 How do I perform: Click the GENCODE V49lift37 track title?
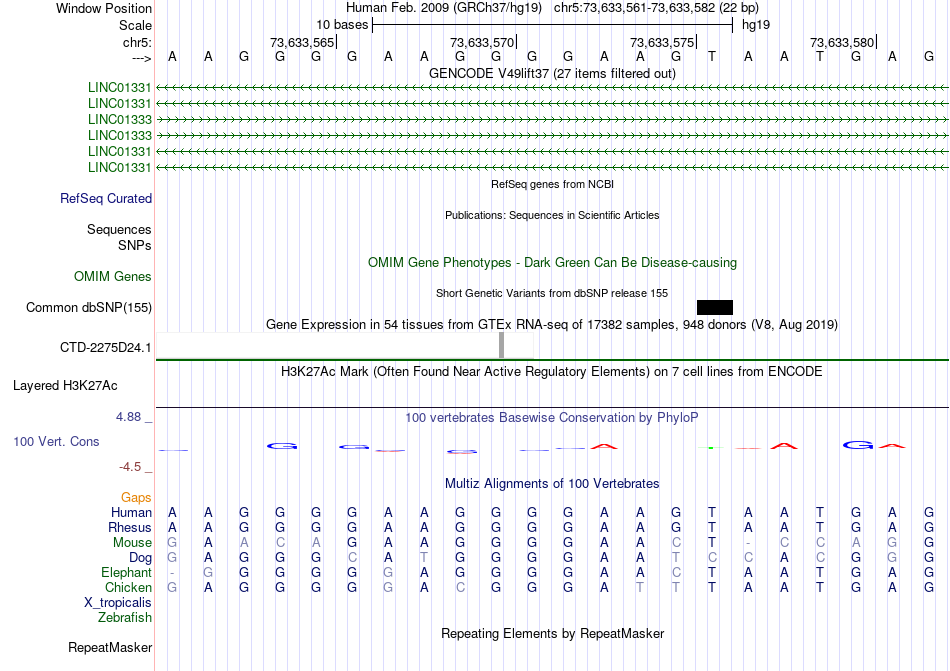(x=552, y=73)
